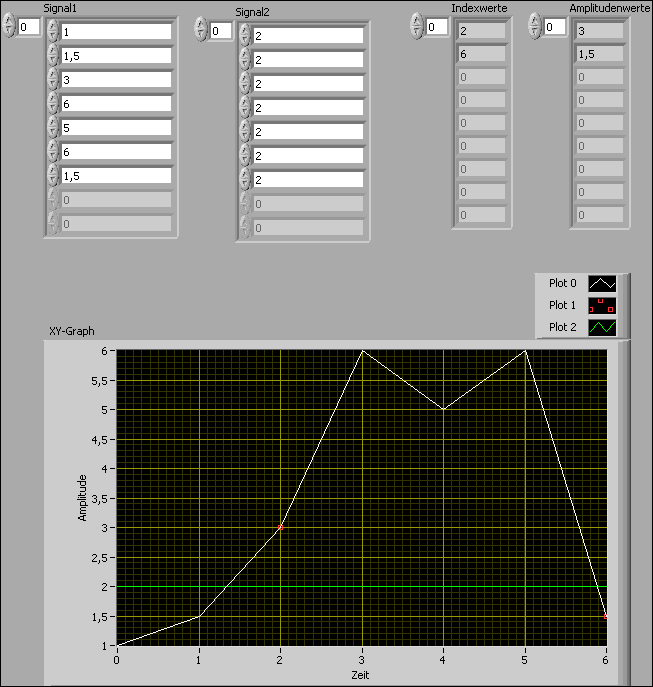Image resolution: width=653 pixels, height=687 pixels.
Task: Click the Signal2 array label
Action: pyautogui.click(x=252, y=12)
